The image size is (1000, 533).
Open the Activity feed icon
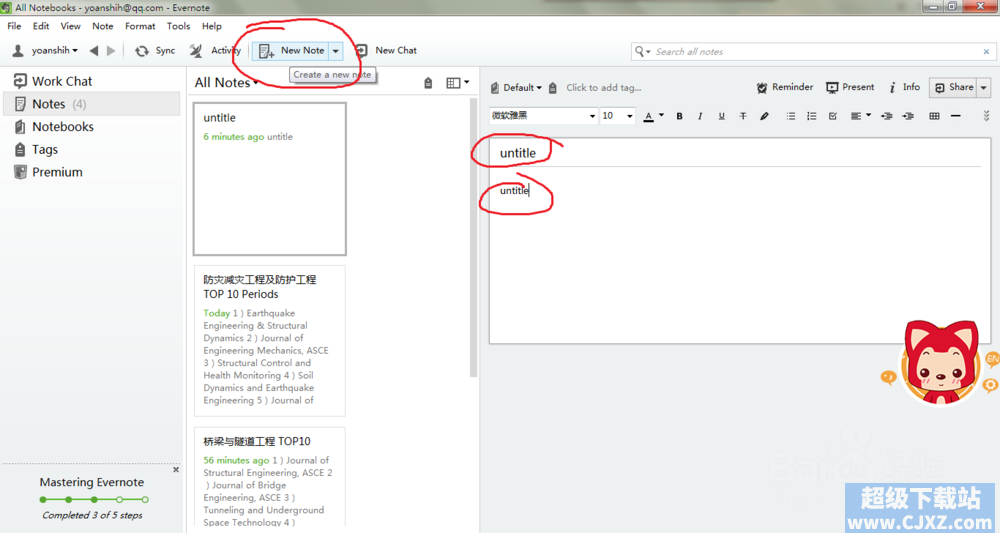click(196, 50)
